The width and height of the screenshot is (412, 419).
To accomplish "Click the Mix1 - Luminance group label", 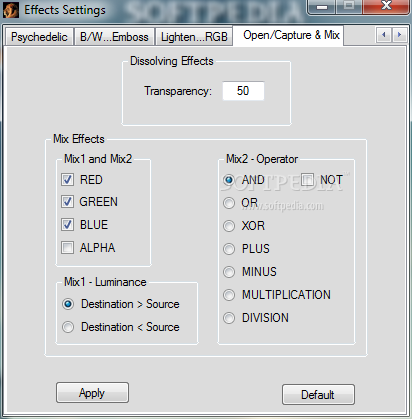I will (105, 282).
